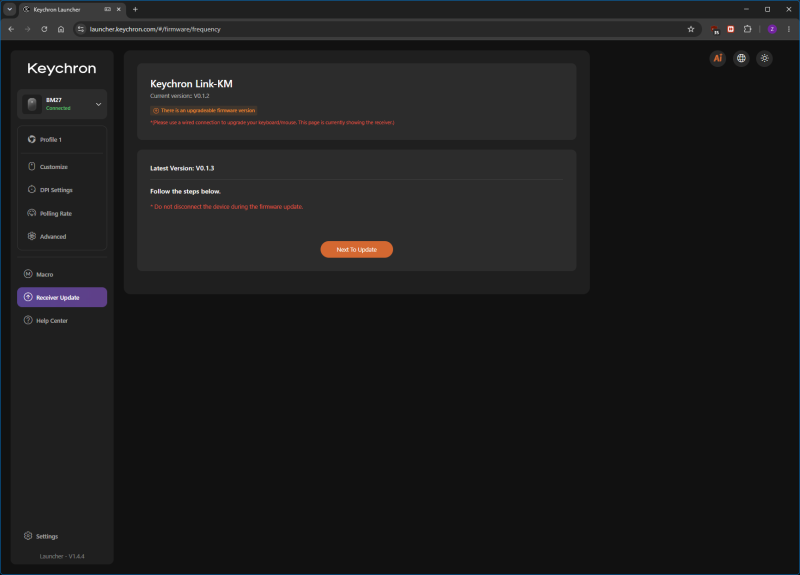This screenshot has height=575, width=800.
Task: Click the Receiver Update arrow icon
Action: click(28, 297)
